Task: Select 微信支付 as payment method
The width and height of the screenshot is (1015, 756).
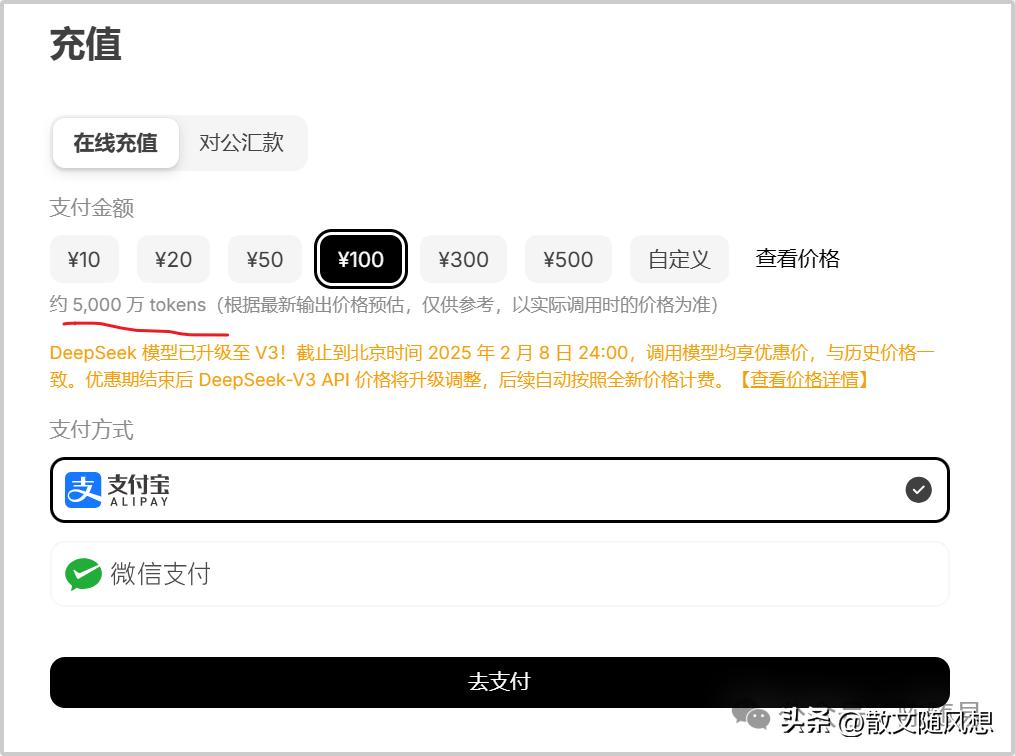Action: point(500,574)
